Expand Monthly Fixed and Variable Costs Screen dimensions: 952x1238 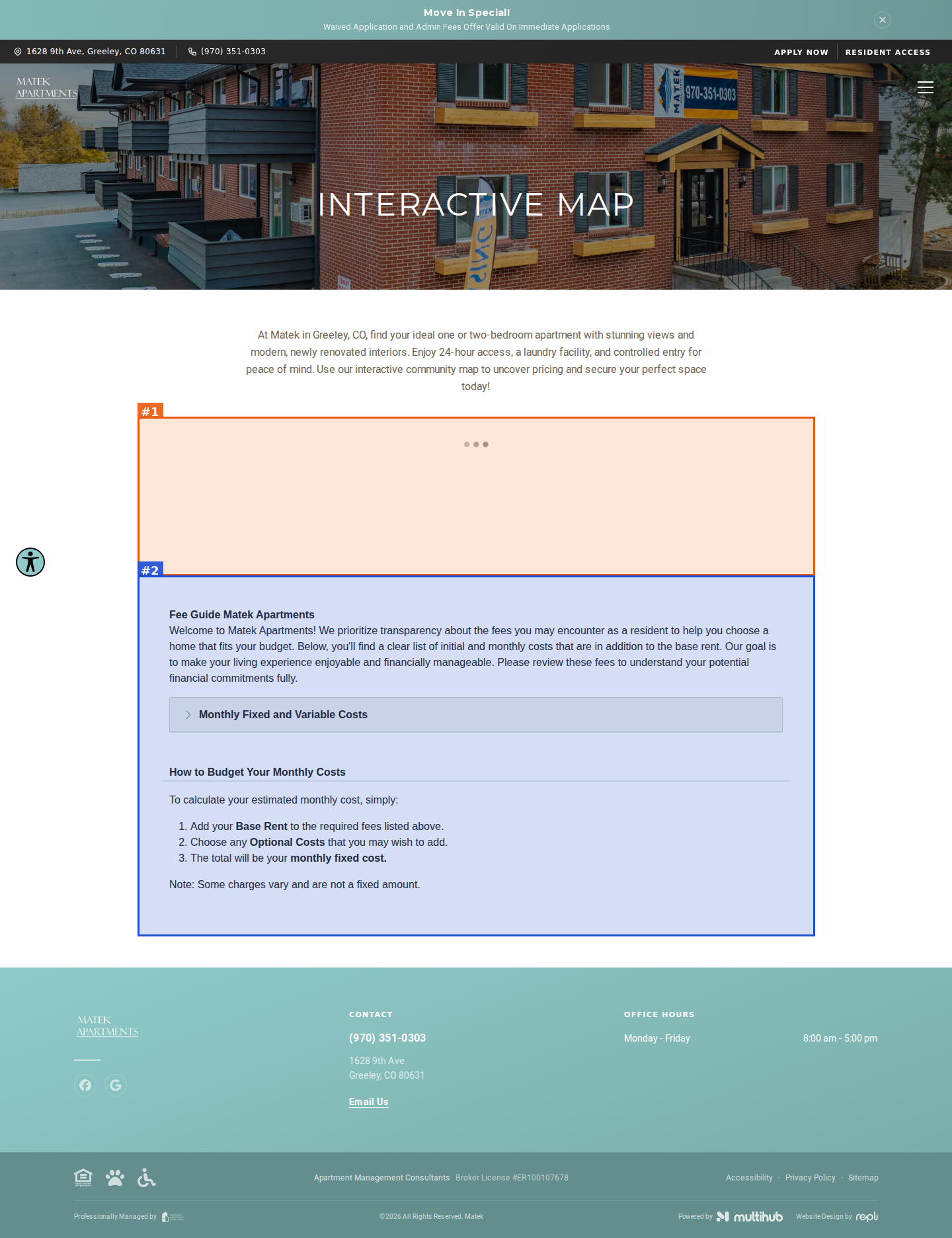[x=476, y=715]
